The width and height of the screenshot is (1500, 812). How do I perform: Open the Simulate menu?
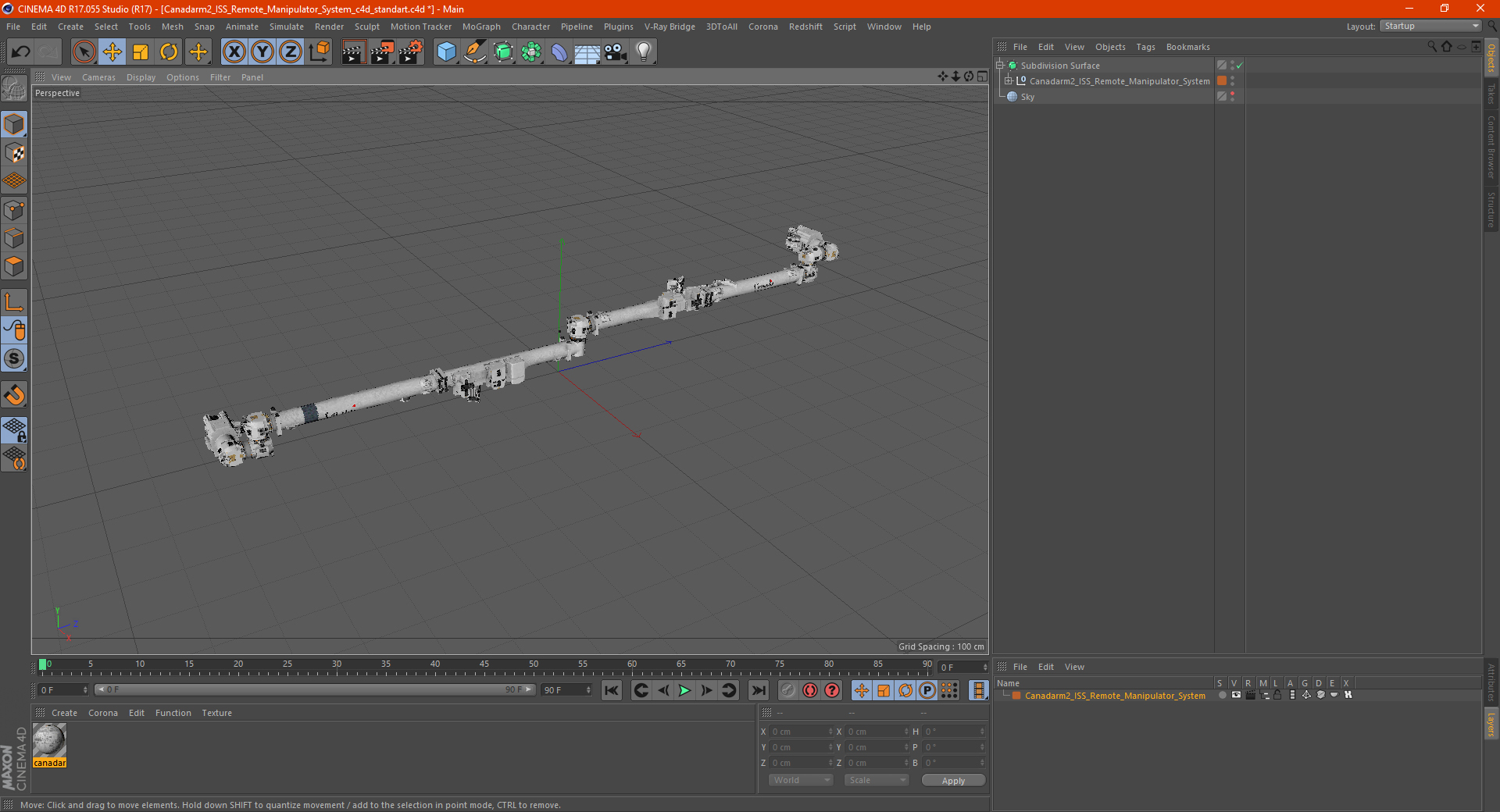click(287, 27)
